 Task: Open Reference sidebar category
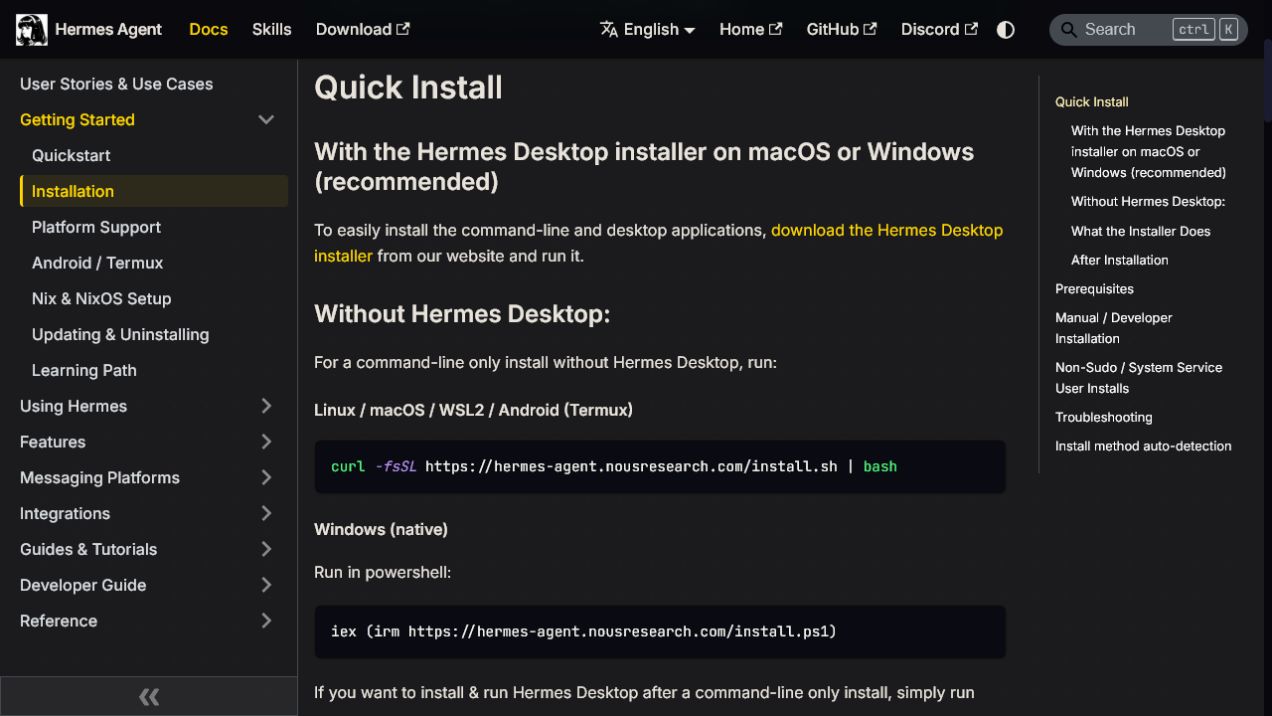(58, 621)
